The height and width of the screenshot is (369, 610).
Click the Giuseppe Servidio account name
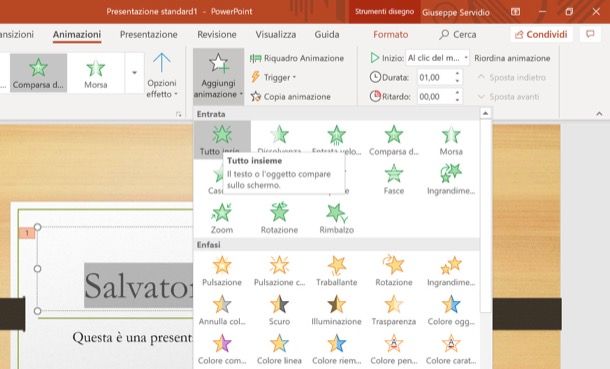tap(456, 12)
